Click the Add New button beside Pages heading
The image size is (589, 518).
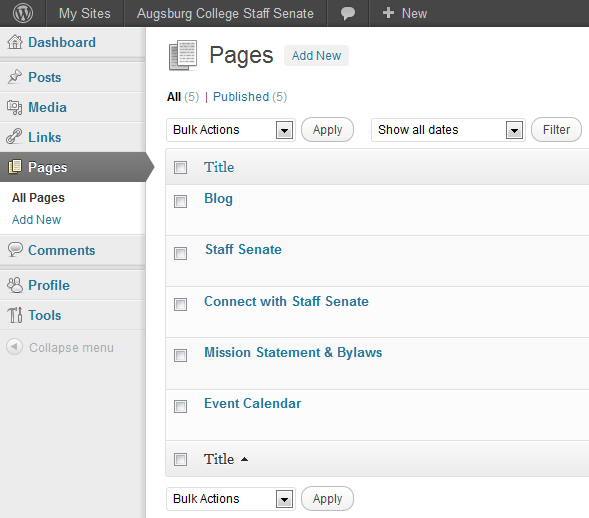tap(316, 56)
